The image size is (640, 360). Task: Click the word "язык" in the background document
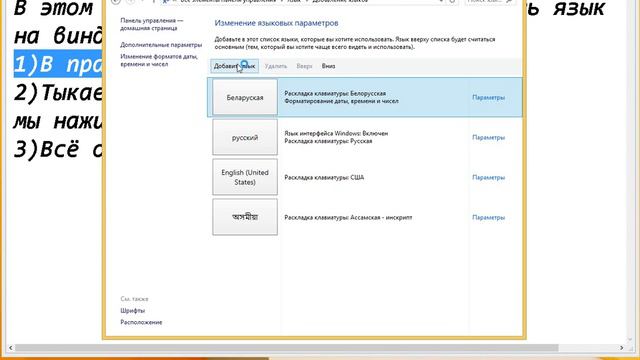pyautogui.click(x=579, y=8)
